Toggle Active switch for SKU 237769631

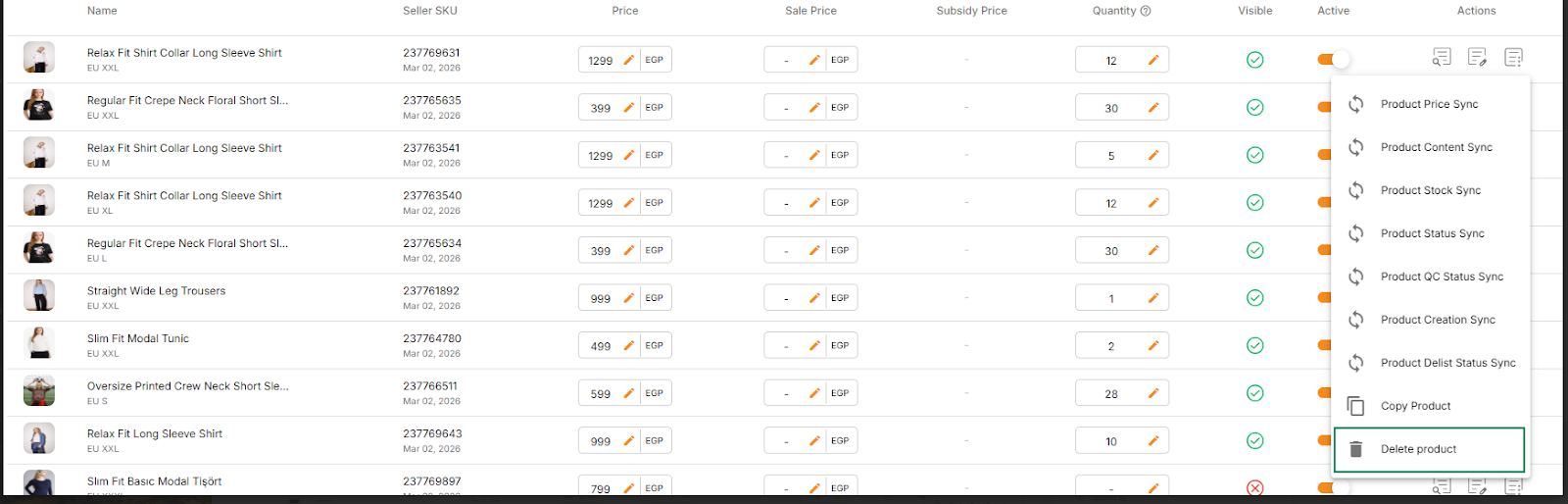(x=1333, y=60)
